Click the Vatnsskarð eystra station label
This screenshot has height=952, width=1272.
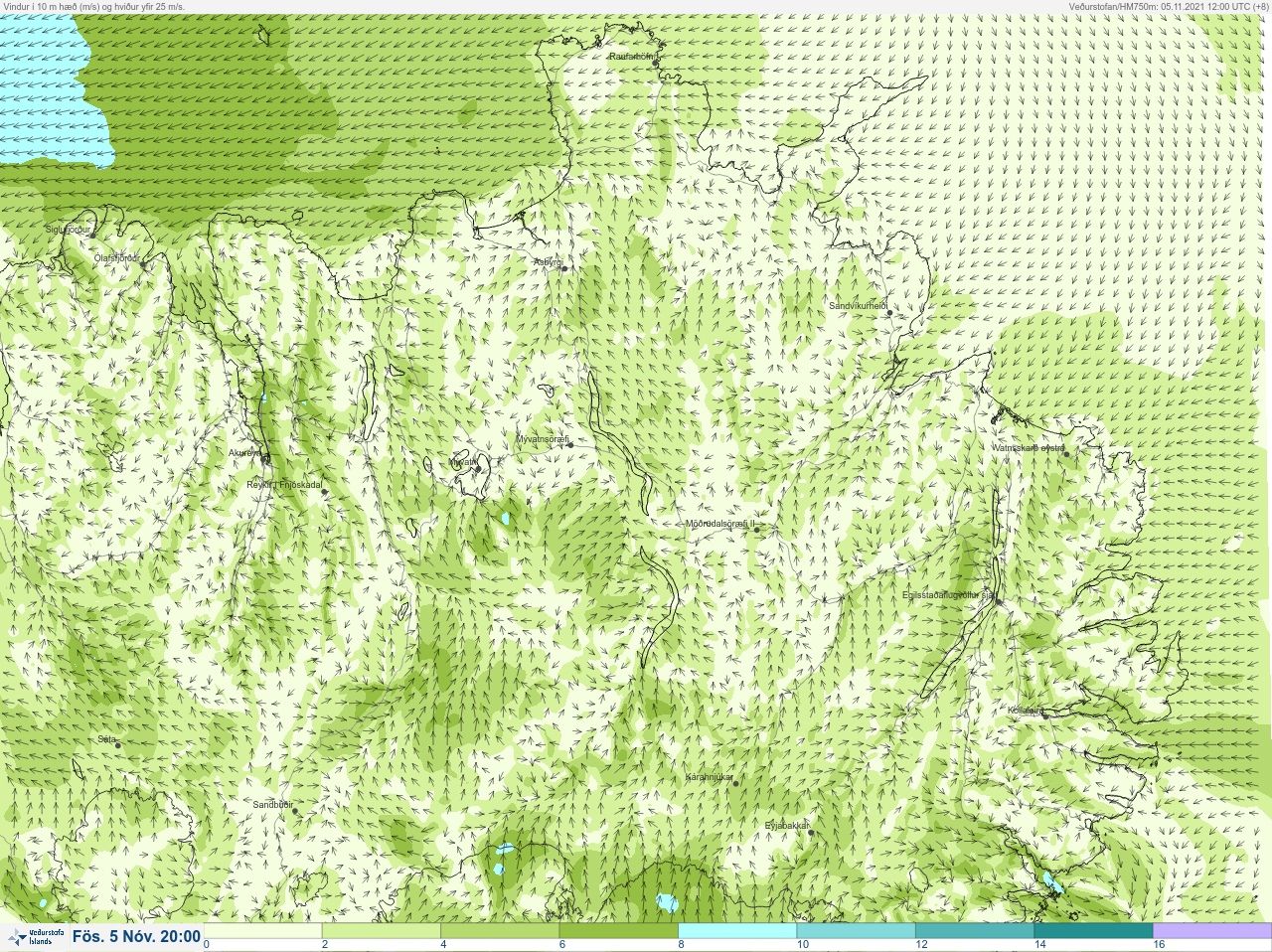pyautogui.click(x=1028, y=448)
